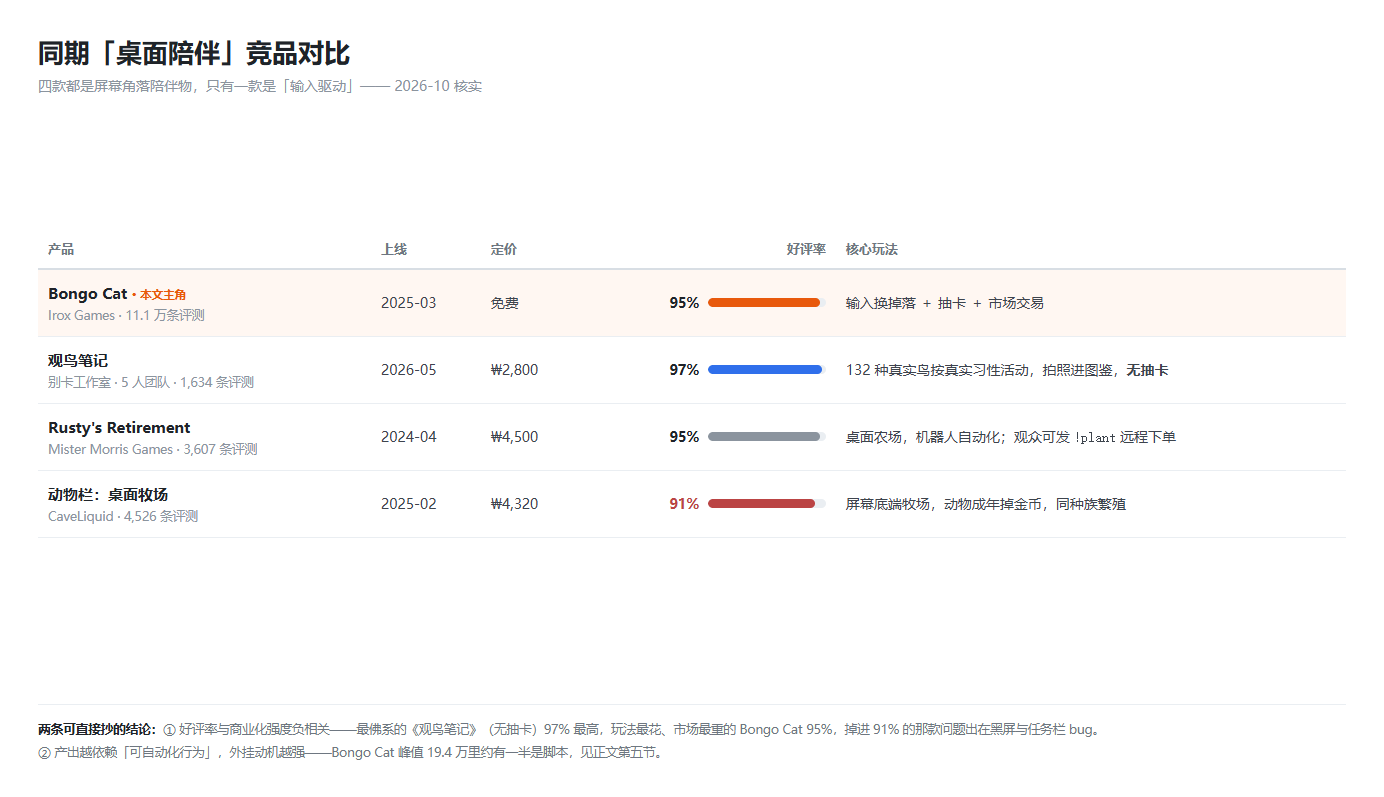Click the 97% percentage value
The height and width of the screenshot is (797, 1384).
684,370
